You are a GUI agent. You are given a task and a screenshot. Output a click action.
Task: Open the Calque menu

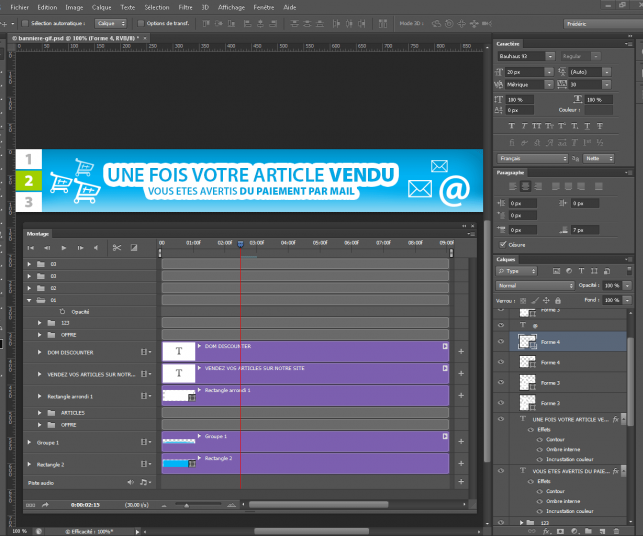(101, 7)
